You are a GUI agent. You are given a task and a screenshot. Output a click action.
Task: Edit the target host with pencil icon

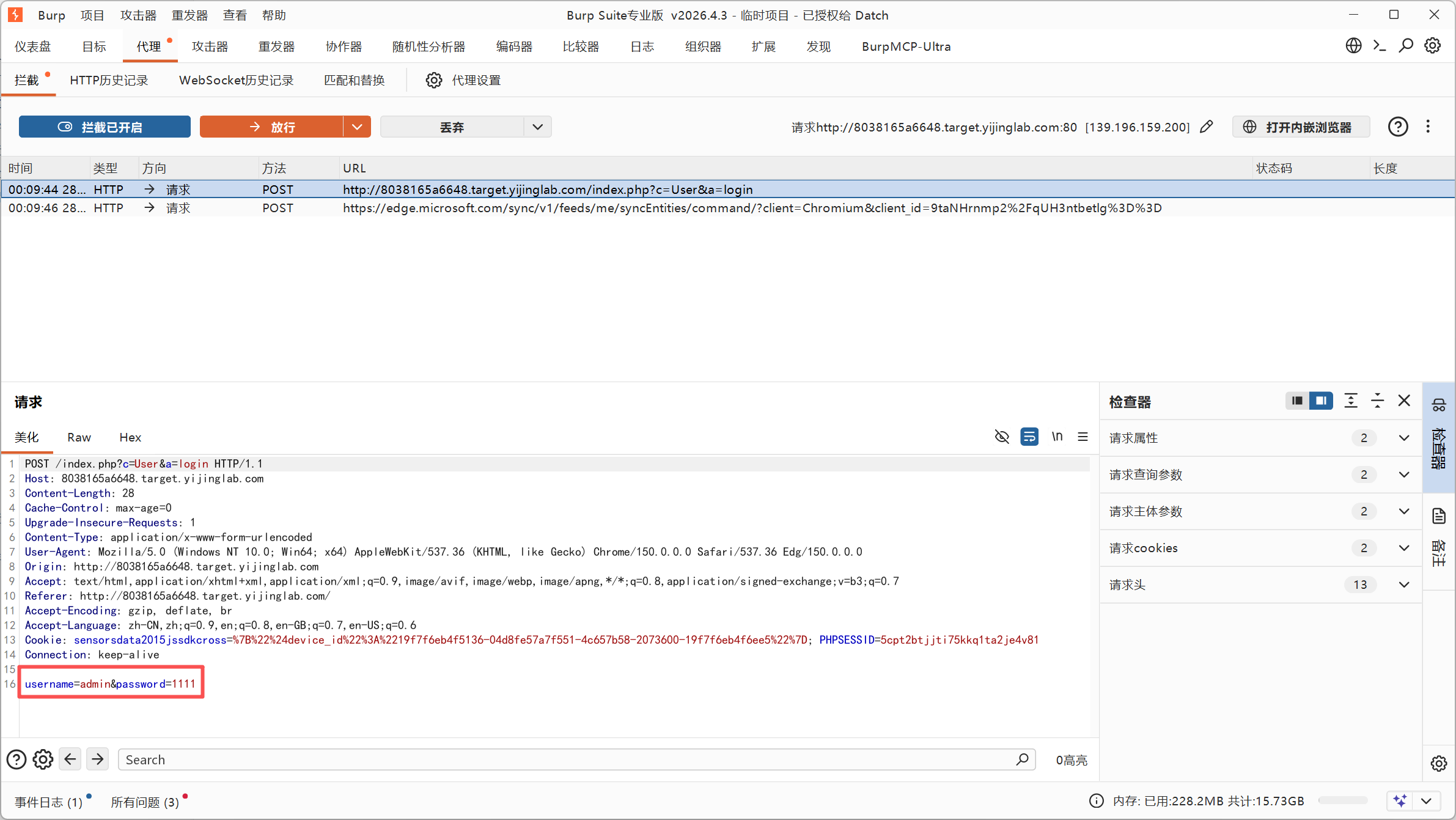(x=1206, y=127)
